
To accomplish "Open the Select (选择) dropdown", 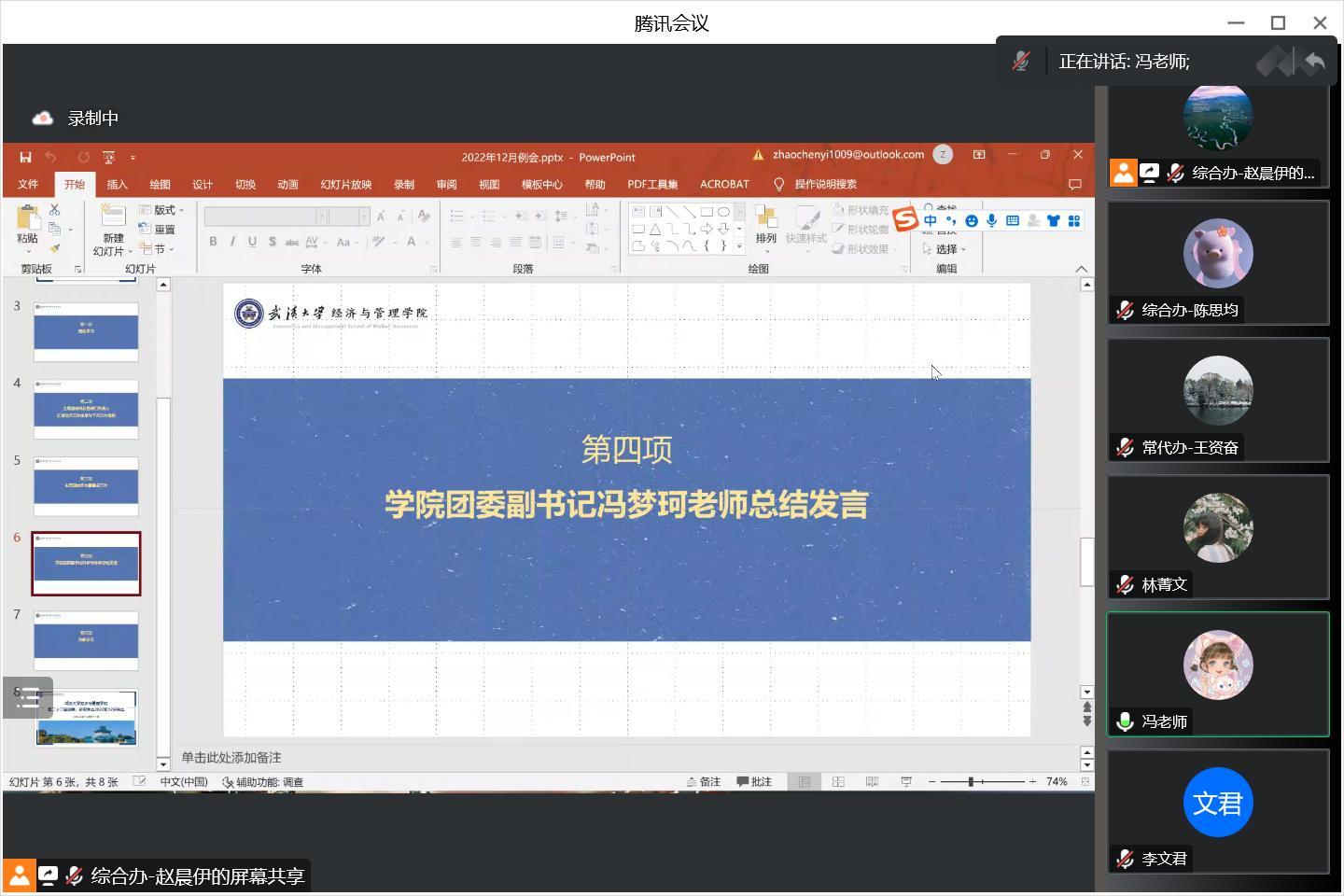I will [x=945, y=249].
